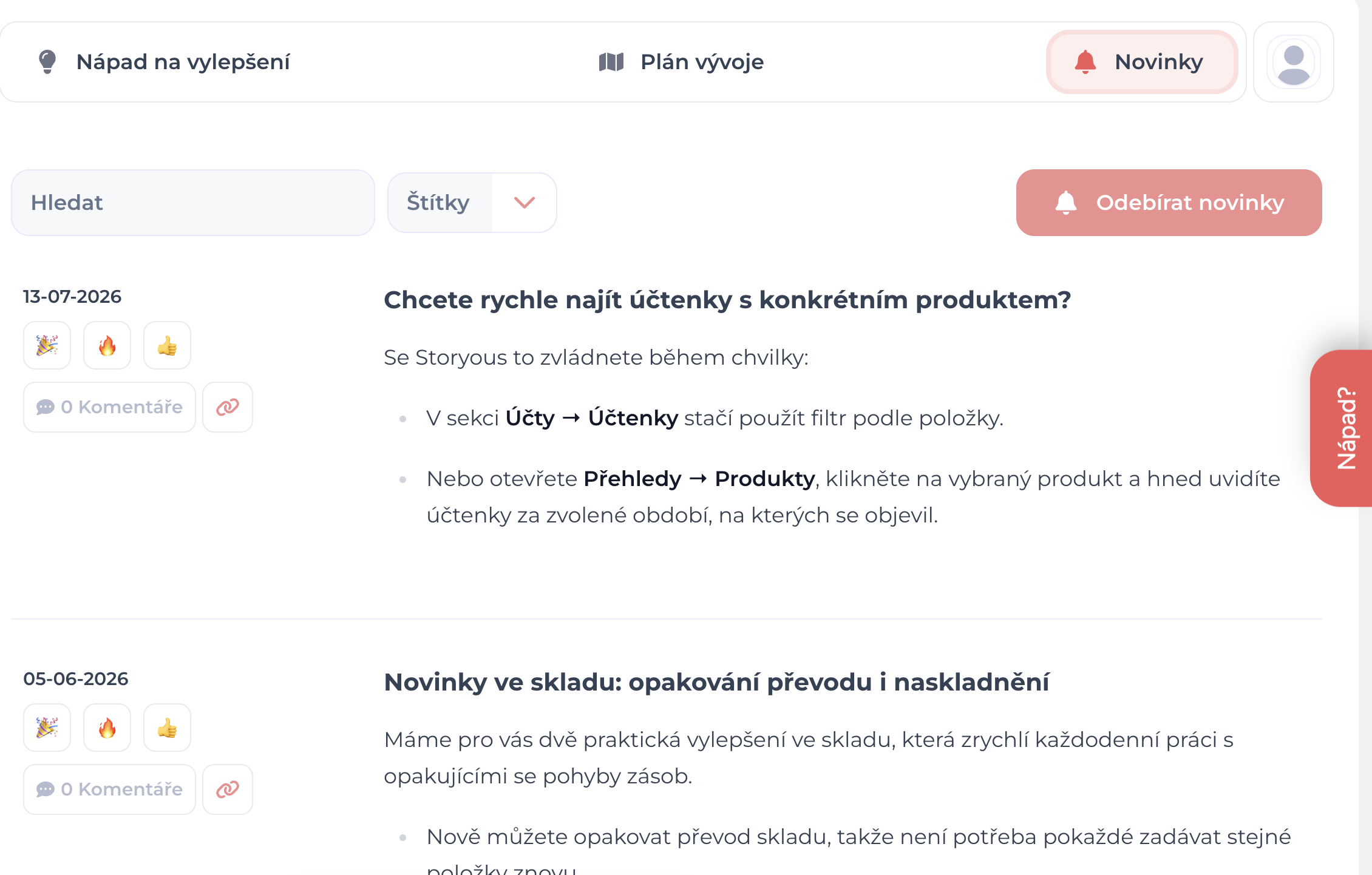The width and height of the screenshot is (1372, 875).
Task: Give thumbs up to 13-07-2026 post
Action: (x=167, y=345)
